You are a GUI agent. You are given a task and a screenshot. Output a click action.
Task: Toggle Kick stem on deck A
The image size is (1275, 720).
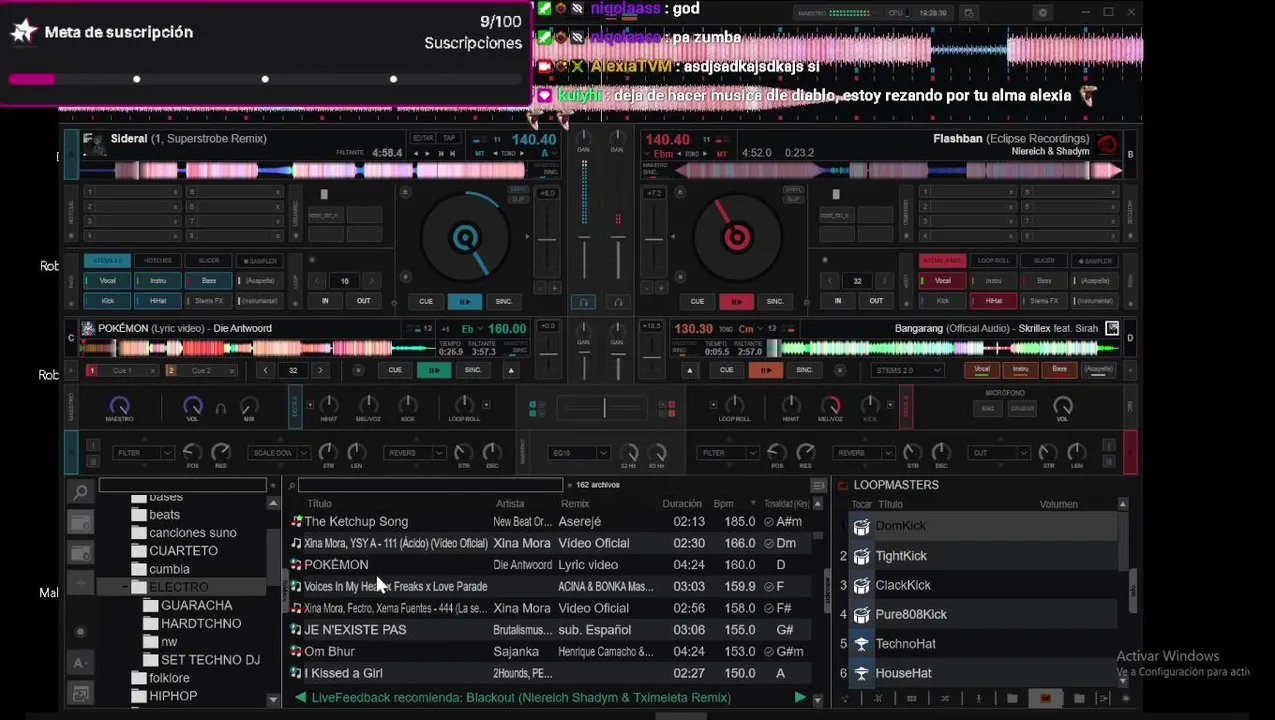tap(107, 300)
